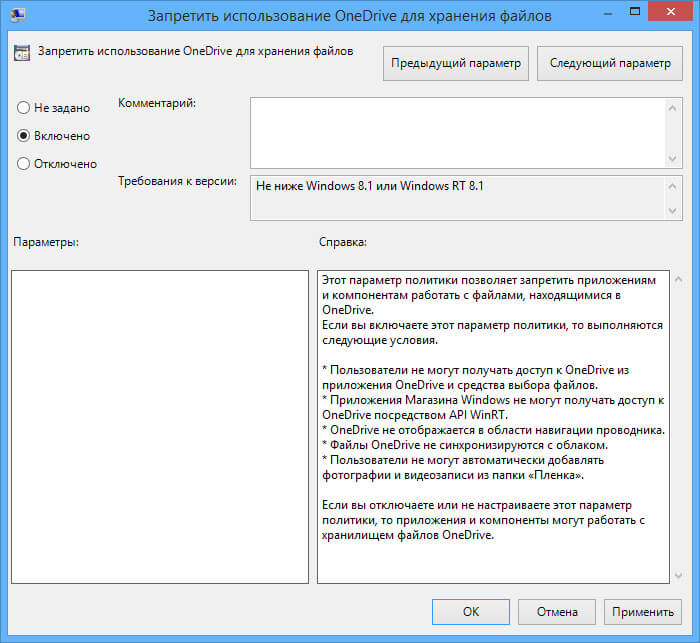Apply changes with 'Применить'
This screenshot has width=700, height=643.
pos(643,612)
